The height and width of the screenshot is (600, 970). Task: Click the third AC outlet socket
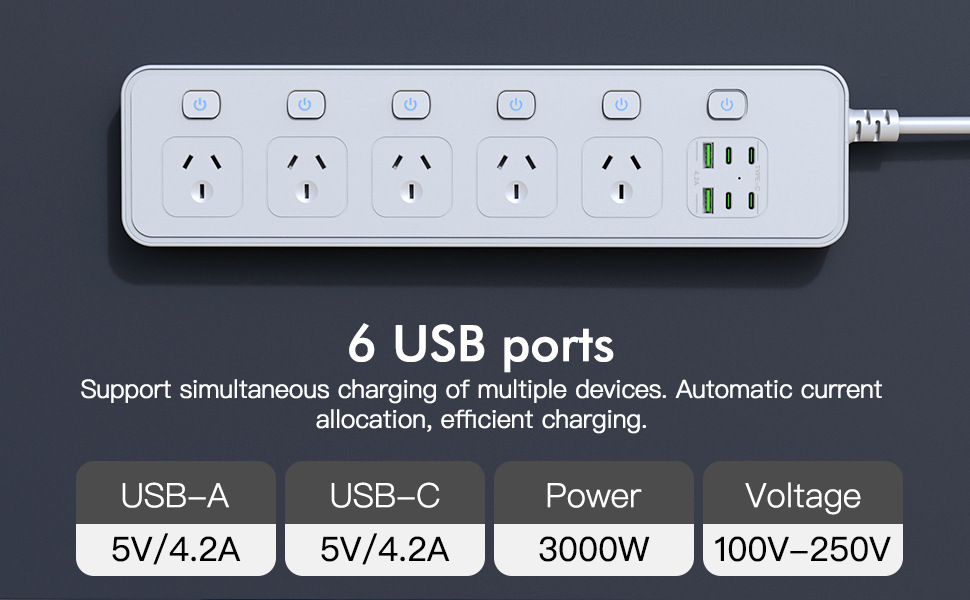(x=412, y=177)
